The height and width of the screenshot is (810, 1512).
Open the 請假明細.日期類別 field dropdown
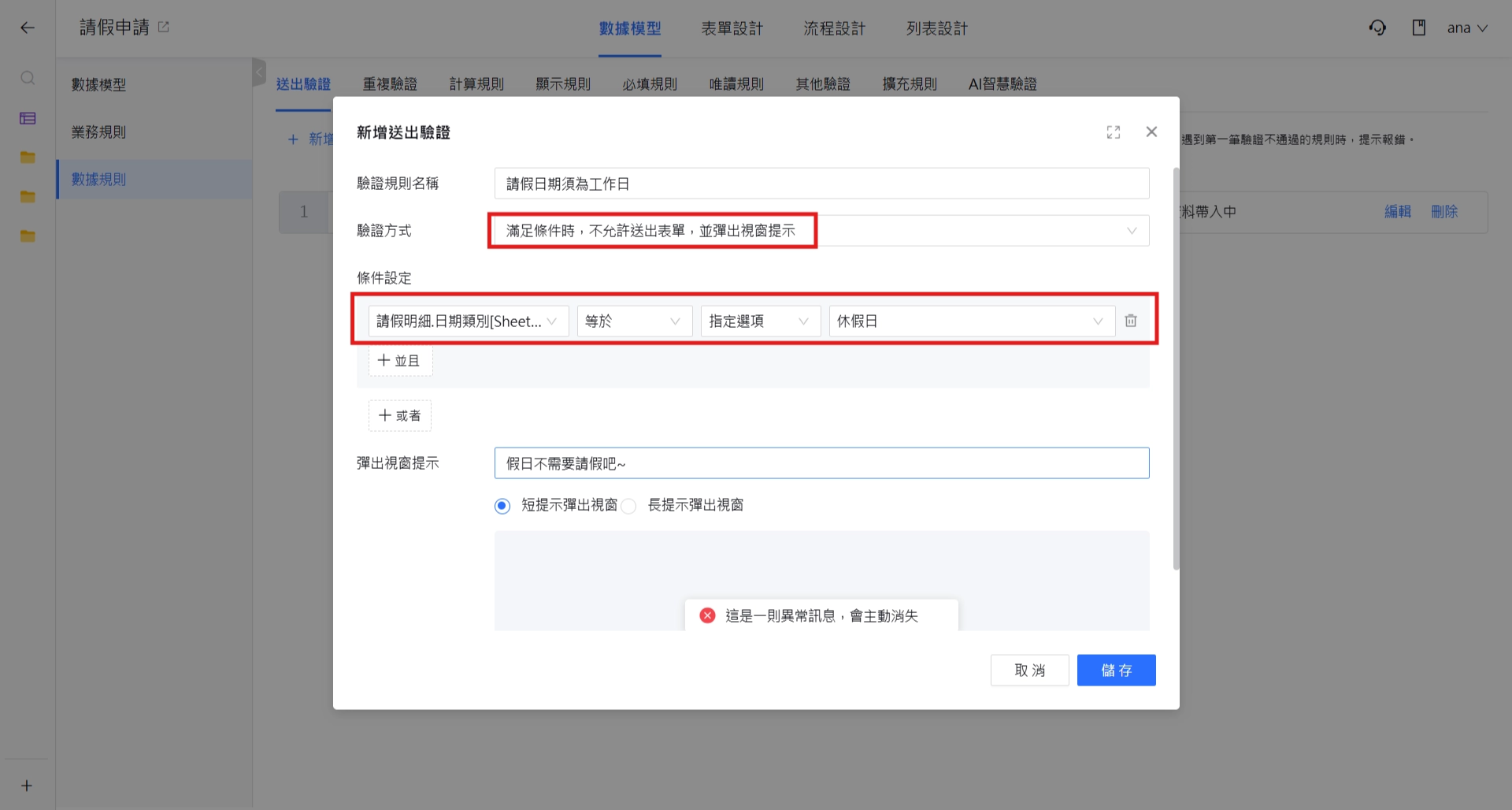click(x=469, y=321)
